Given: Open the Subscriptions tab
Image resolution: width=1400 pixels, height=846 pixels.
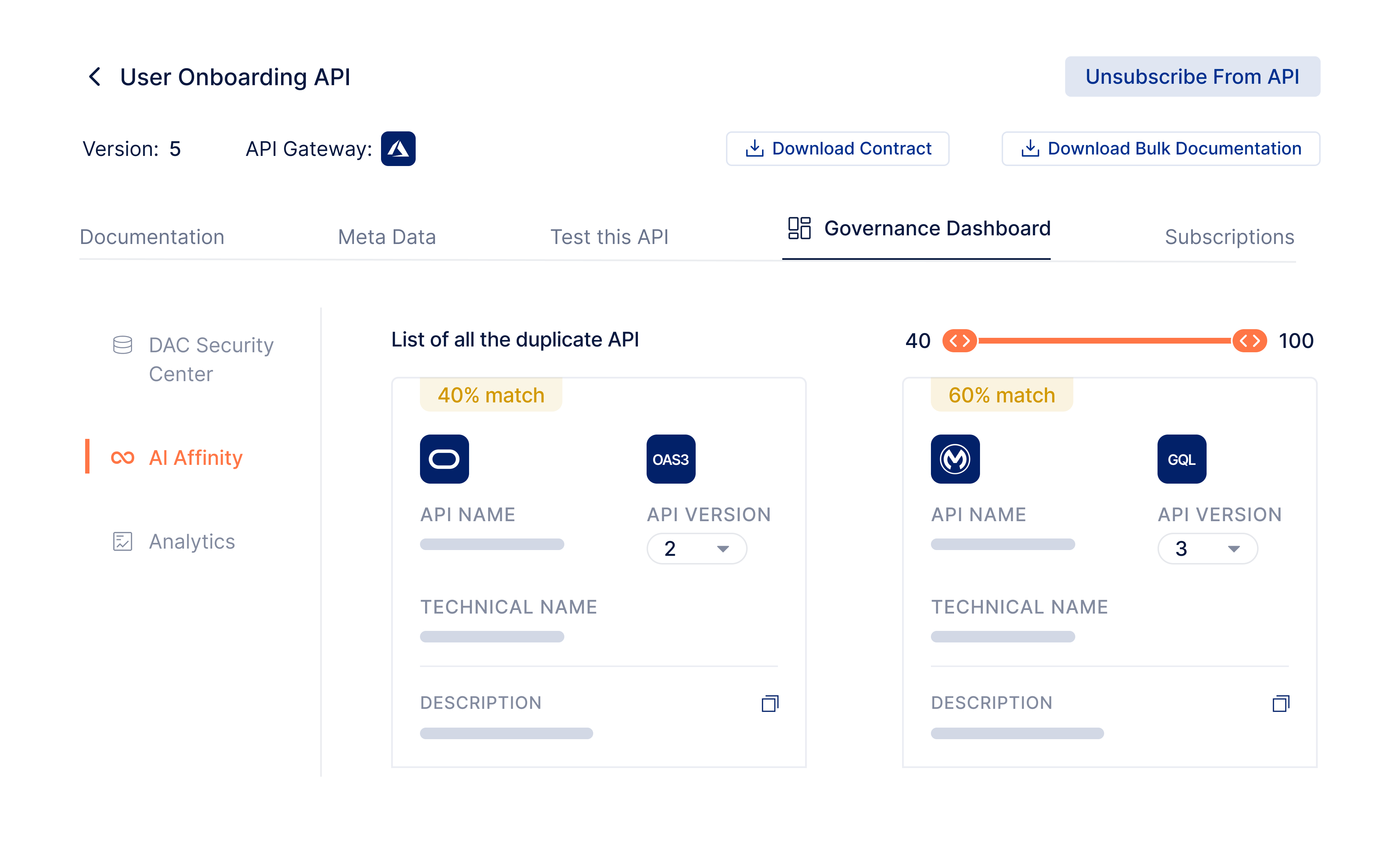Looking at the screenshot, I should pyautogui.click(x=1230, y=237).
